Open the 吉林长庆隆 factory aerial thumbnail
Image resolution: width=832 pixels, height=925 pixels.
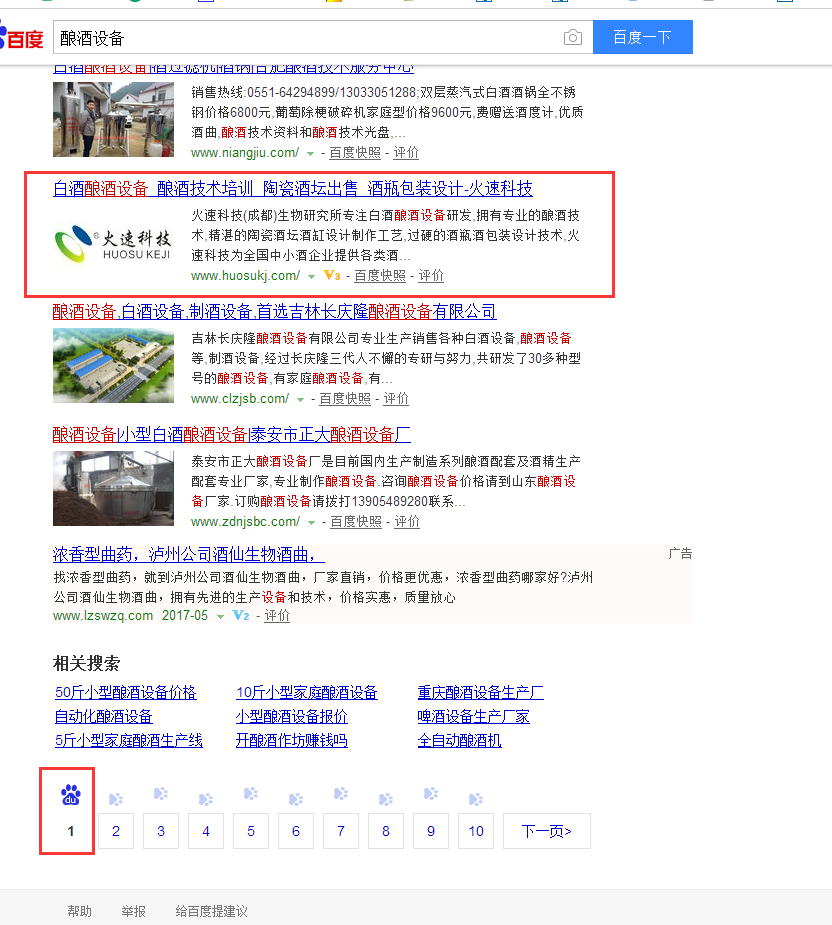pyautogui.click(x=113, y=365)
